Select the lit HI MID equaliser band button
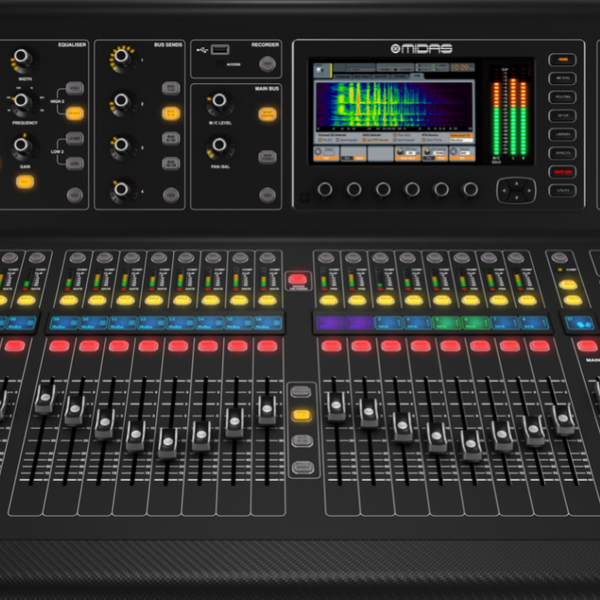Screen dimensions: 600x600 tap(75, 113)
